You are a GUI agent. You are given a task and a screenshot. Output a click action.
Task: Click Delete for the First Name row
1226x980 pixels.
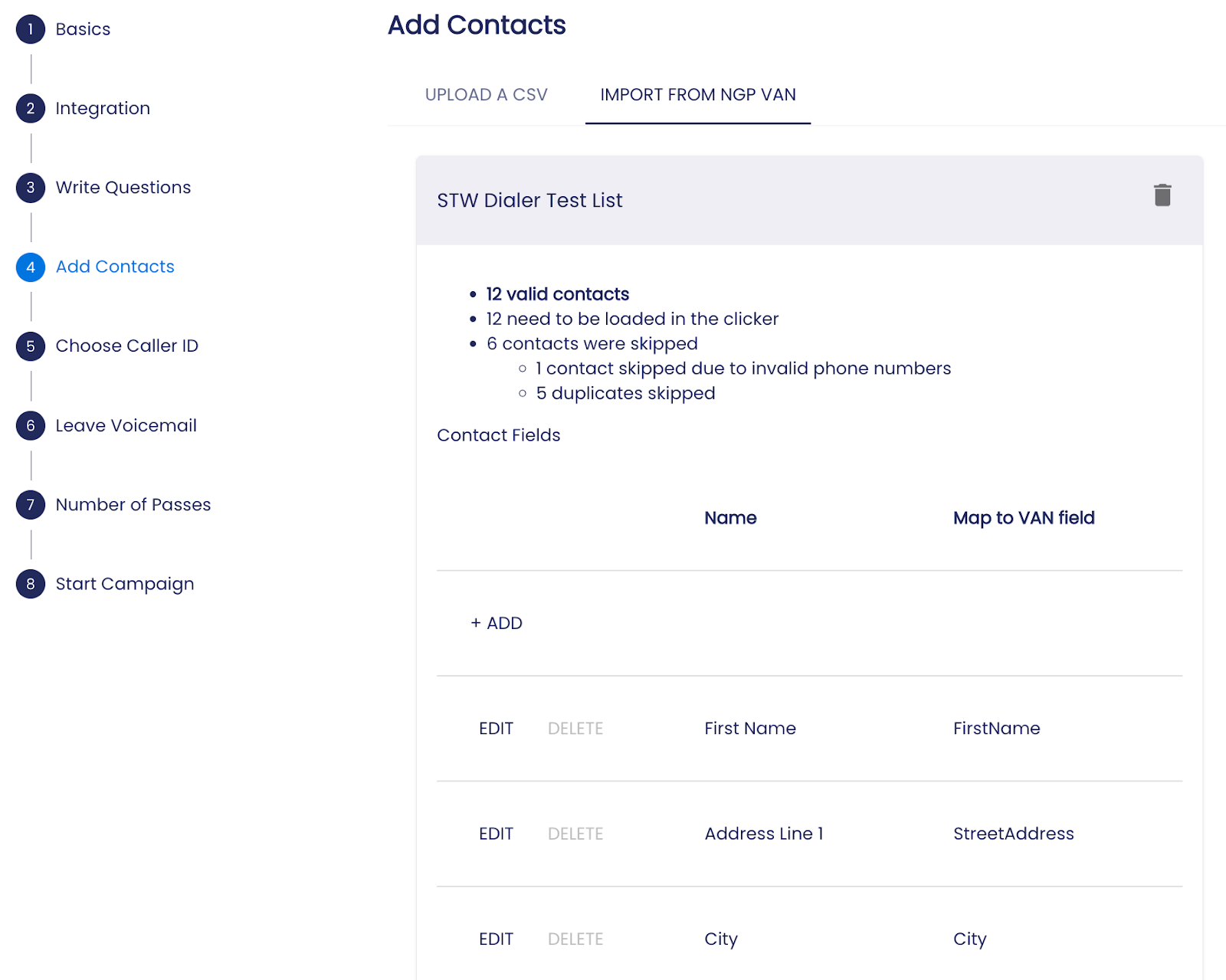click(575, 729)
